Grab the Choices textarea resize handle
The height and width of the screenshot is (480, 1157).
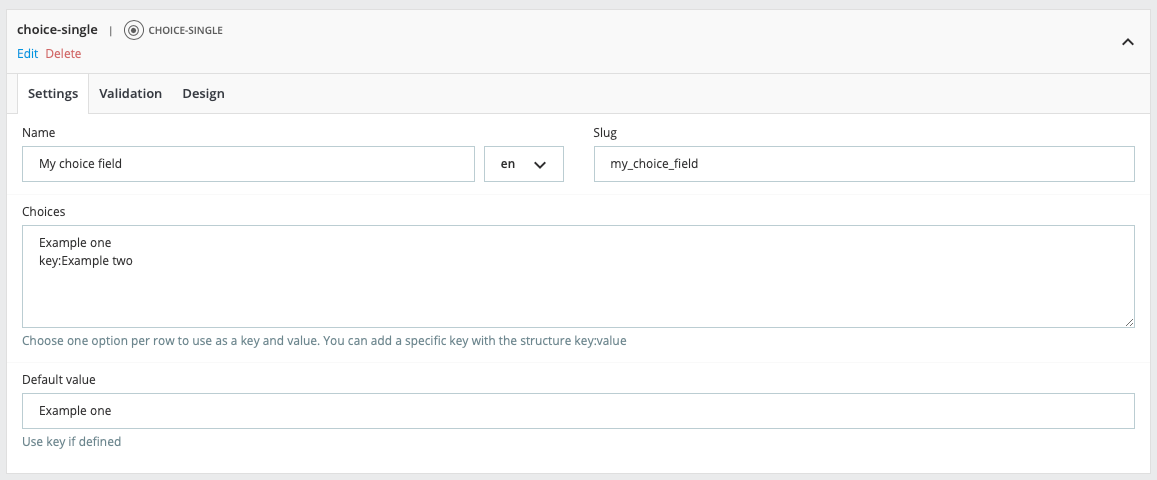click(x=1129, y=322)
